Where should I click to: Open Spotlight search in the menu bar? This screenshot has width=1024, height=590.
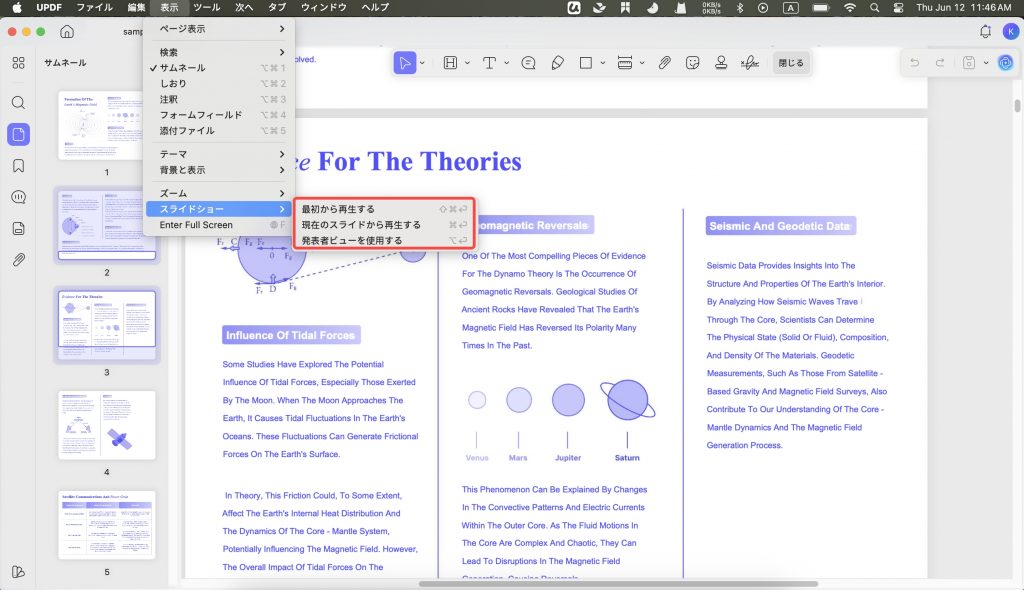(x=874, y=7)
